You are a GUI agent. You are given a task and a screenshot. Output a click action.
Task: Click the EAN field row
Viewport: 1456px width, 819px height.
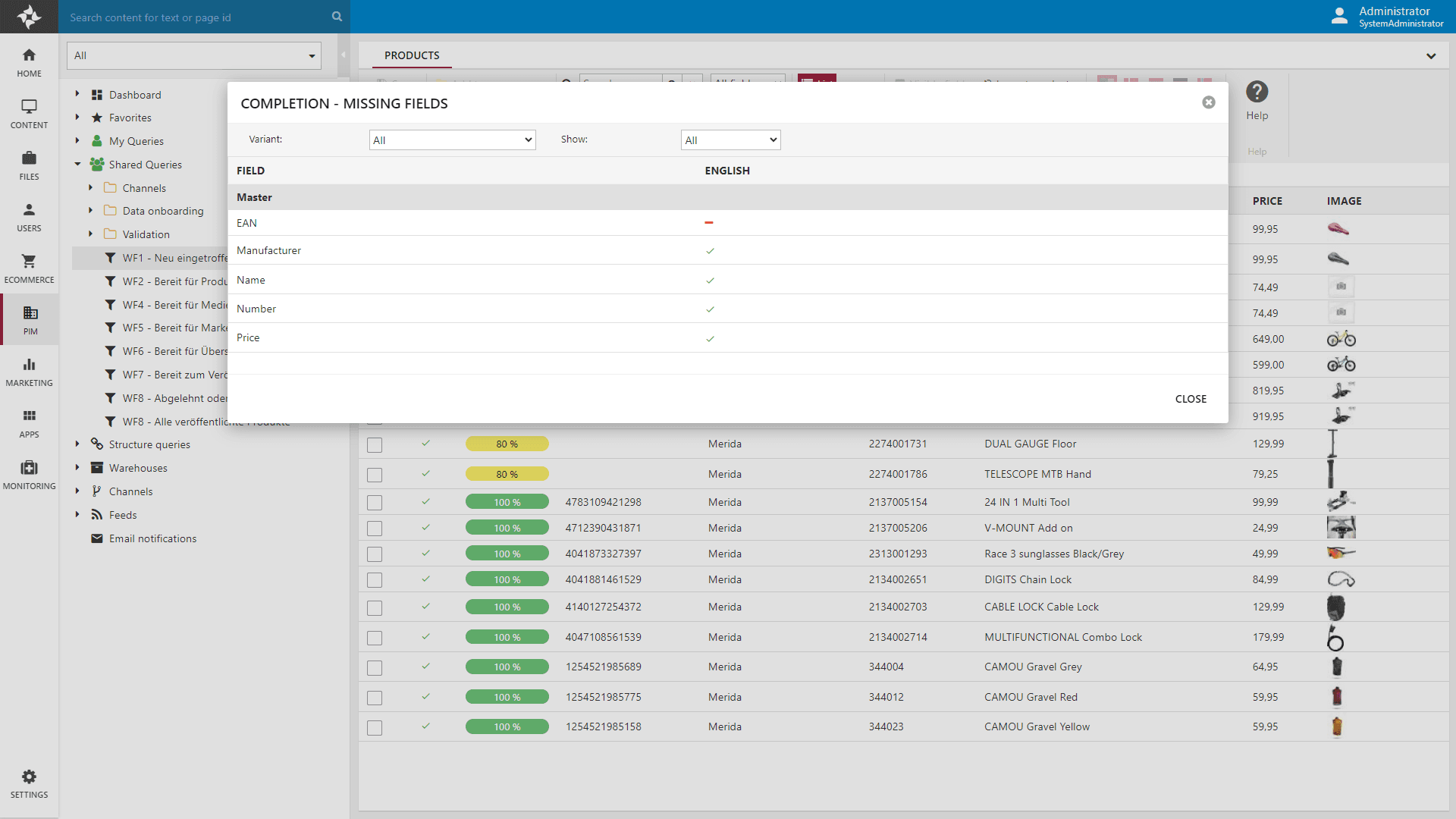[x=727, y=223]
